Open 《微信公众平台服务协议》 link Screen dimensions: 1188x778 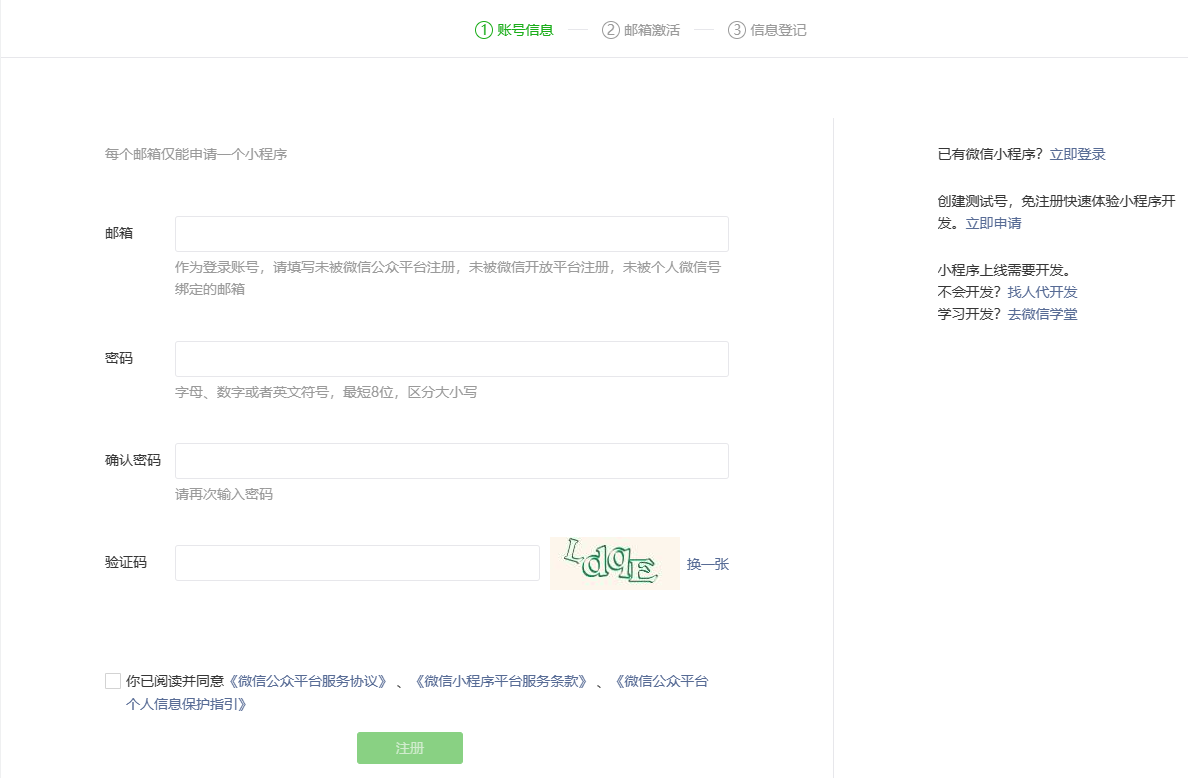click(307, 681)
